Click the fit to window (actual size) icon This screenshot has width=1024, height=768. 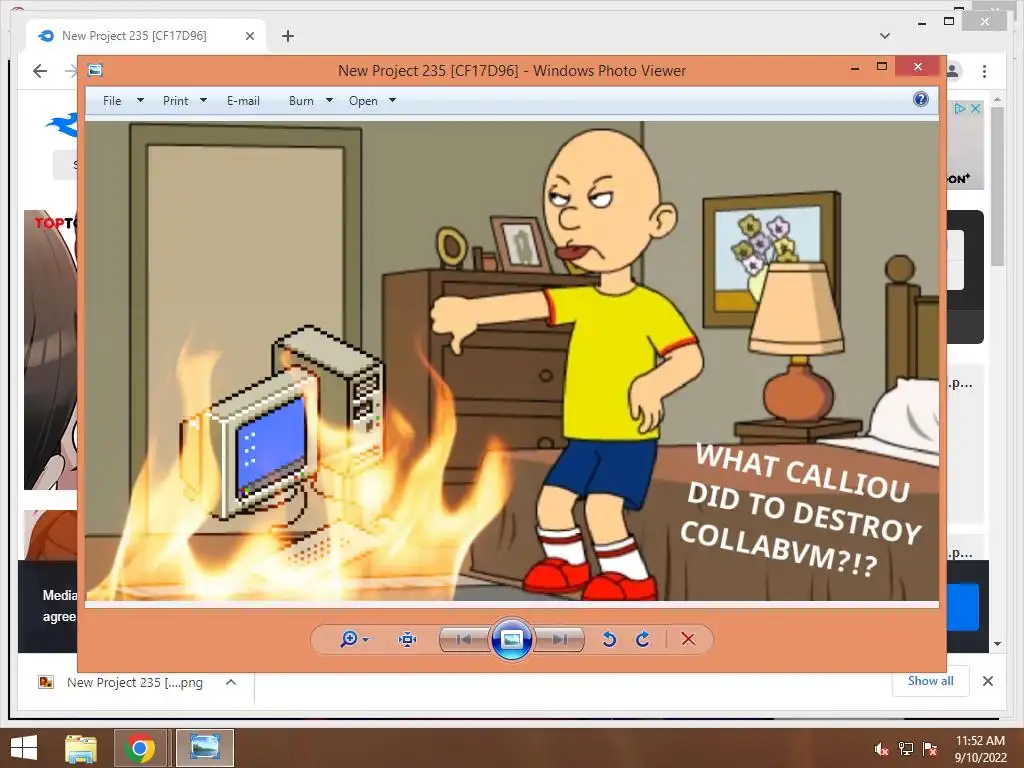pyautogui.click(x=408, y=639)
